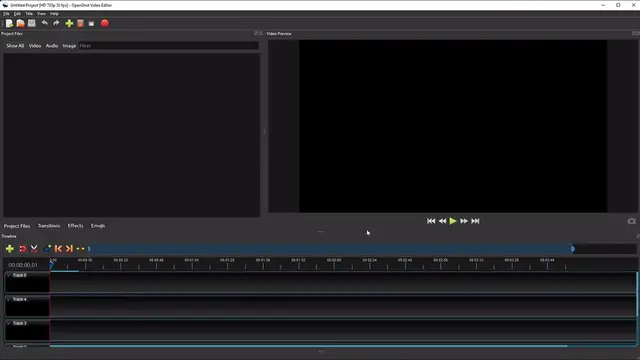Toggle the razor cut tool
This screenshot has width=640, height=360.
pos(34,249)
